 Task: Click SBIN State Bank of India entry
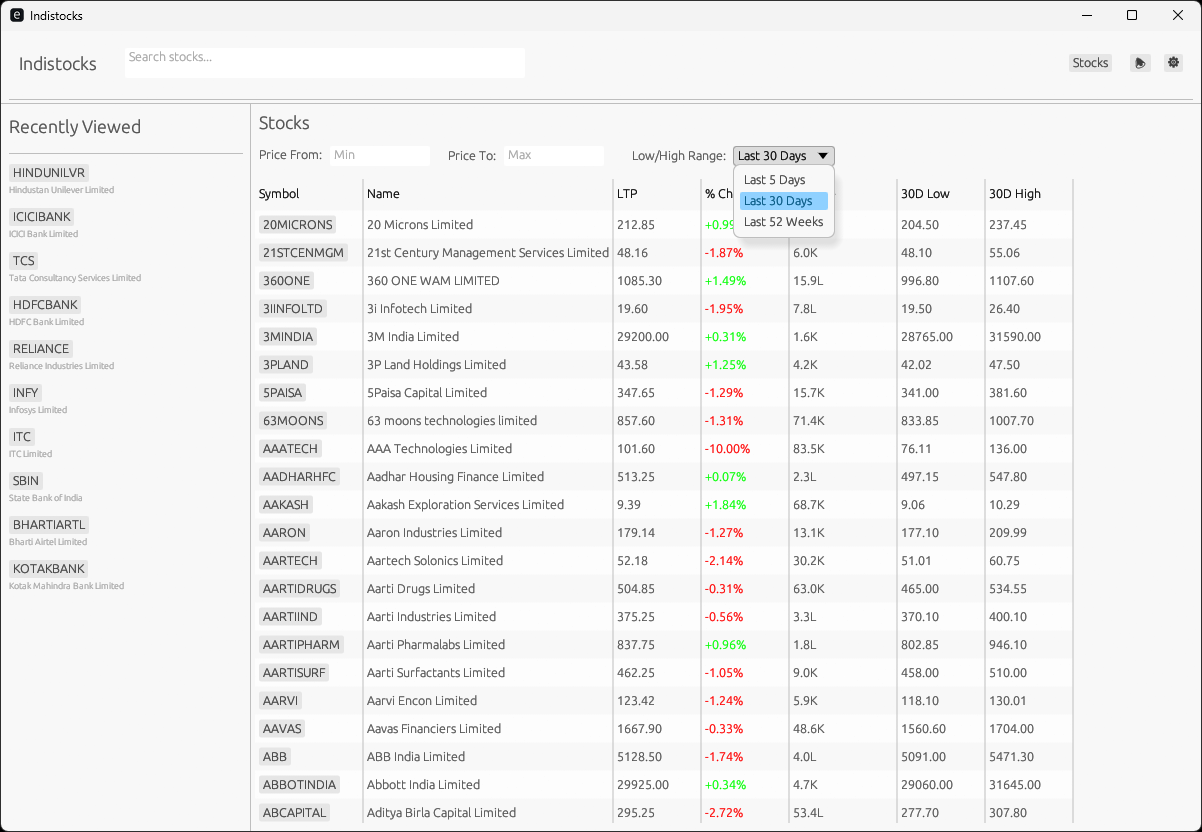pyautogui.click(x=25, y=480)
